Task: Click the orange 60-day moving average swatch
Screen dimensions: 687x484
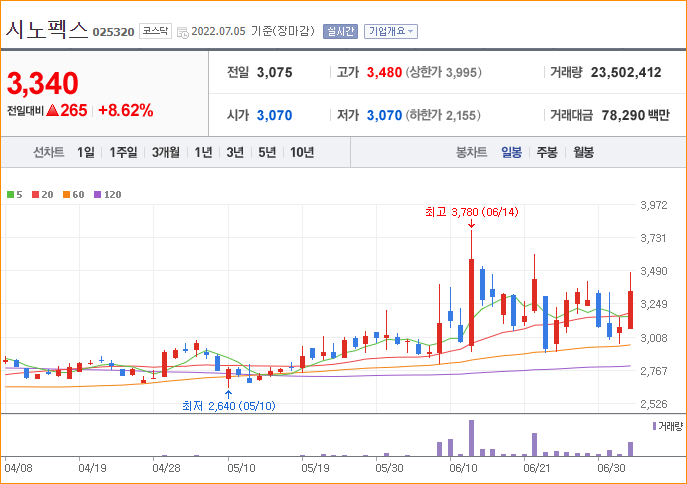Action: pos(67,194)
